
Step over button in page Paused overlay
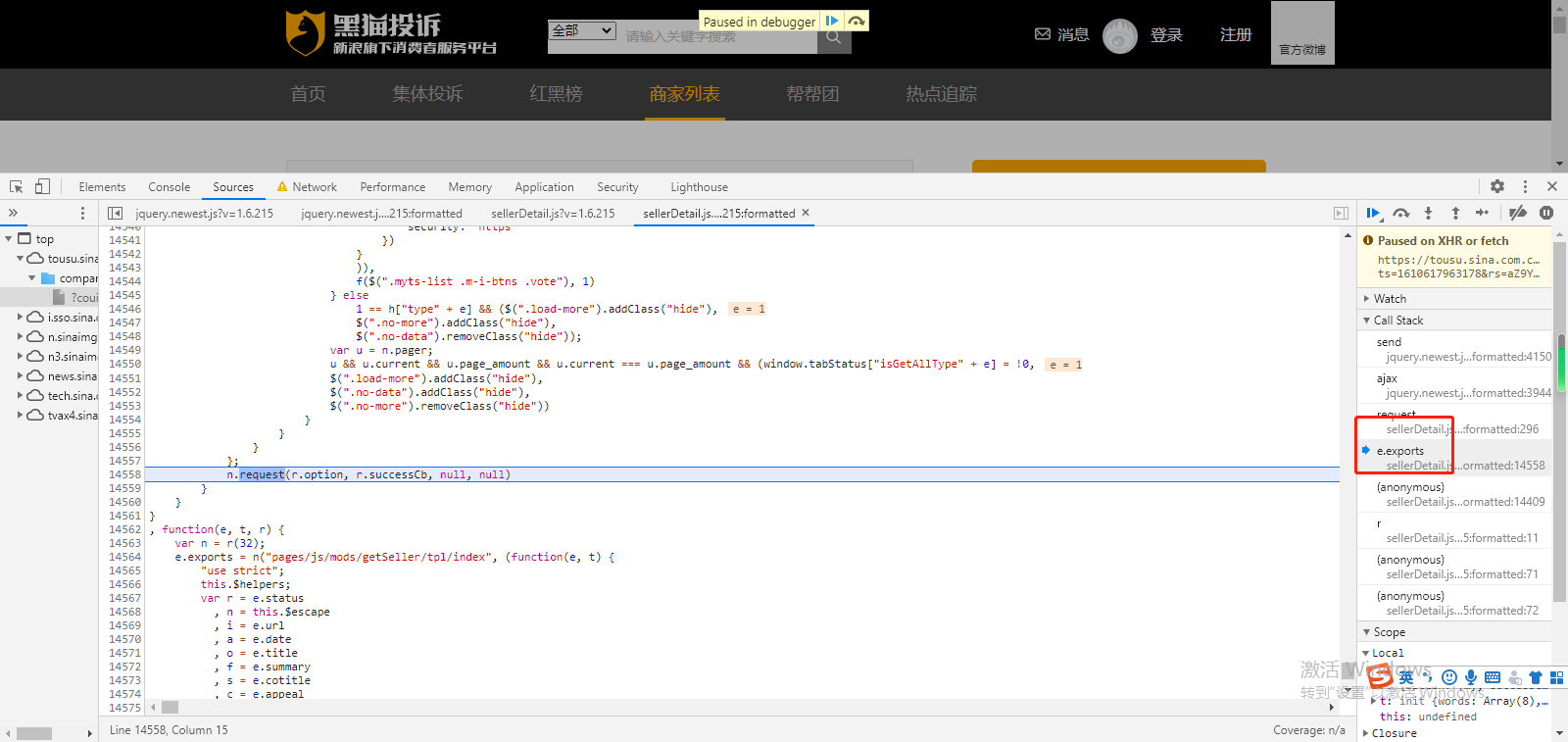click(x=857, y=21)
